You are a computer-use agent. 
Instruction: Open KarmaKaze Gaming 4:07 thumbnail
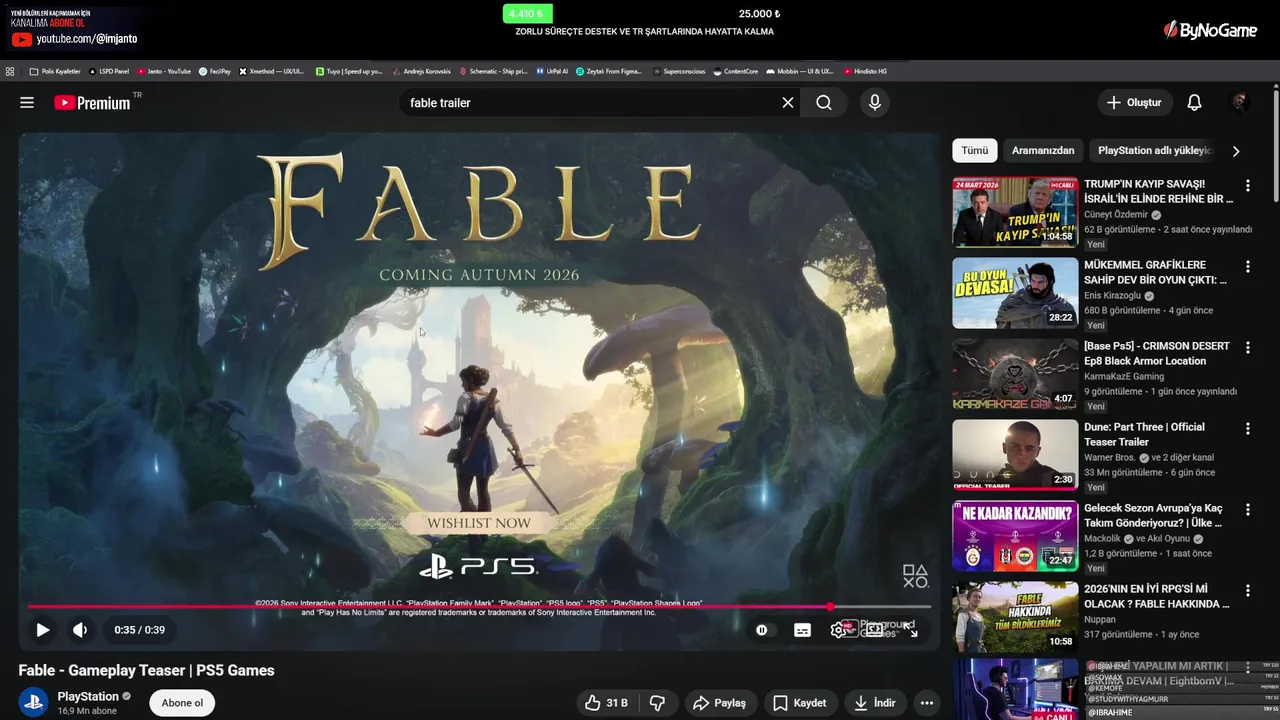1015,374
